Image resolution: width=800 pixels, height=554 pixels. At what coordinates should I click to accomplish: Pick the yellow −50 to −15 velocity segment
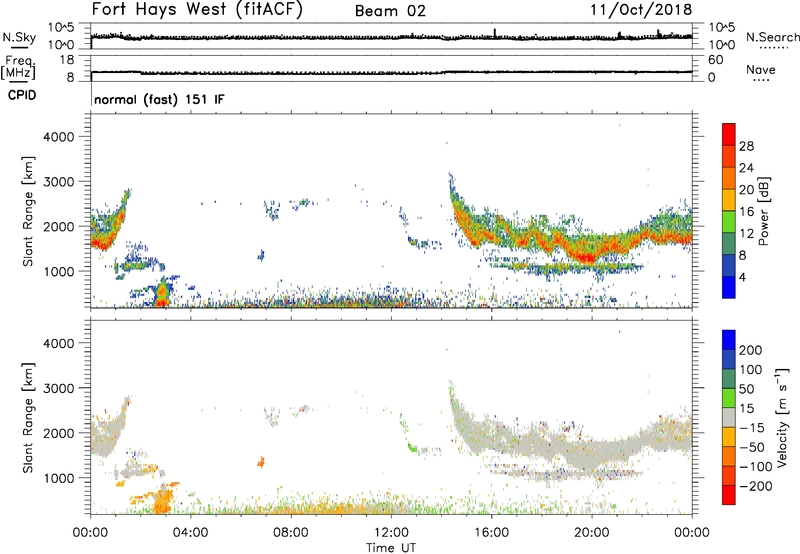pos(729,437)
